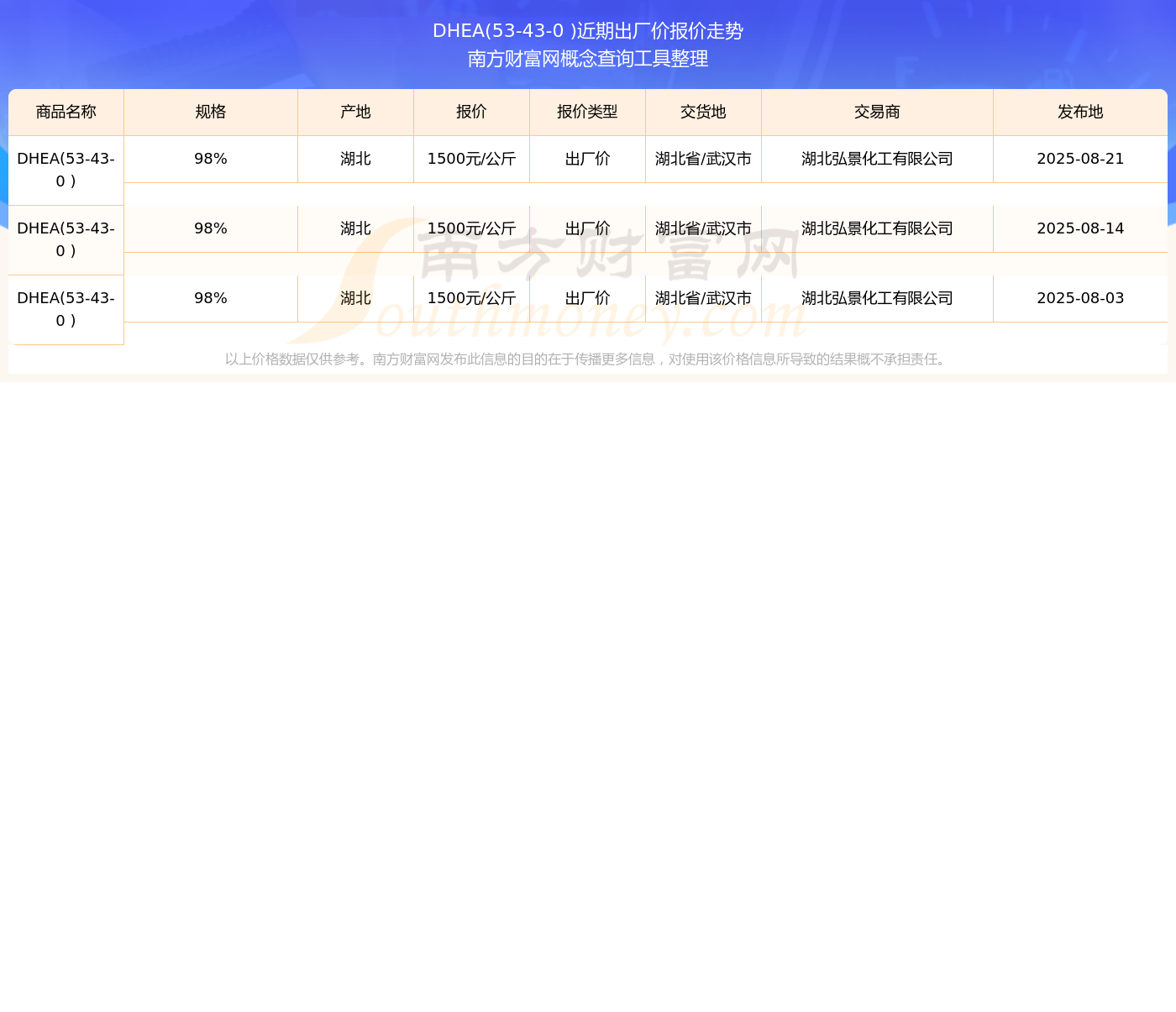The image size is (1176, 1012).
Task: Click the '报价类型' column header
Action: click(x=587, y=112)
